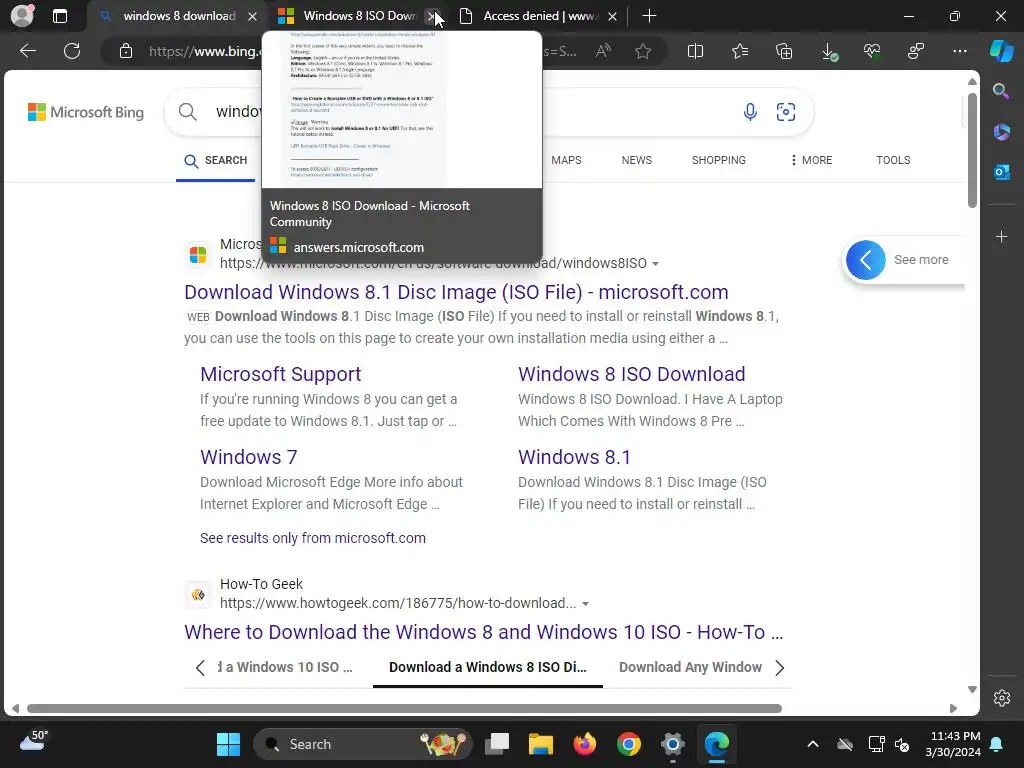Select Download a Windows 8 ISO section tab
Screen dimensions: 1024x768
click(488, 667)
